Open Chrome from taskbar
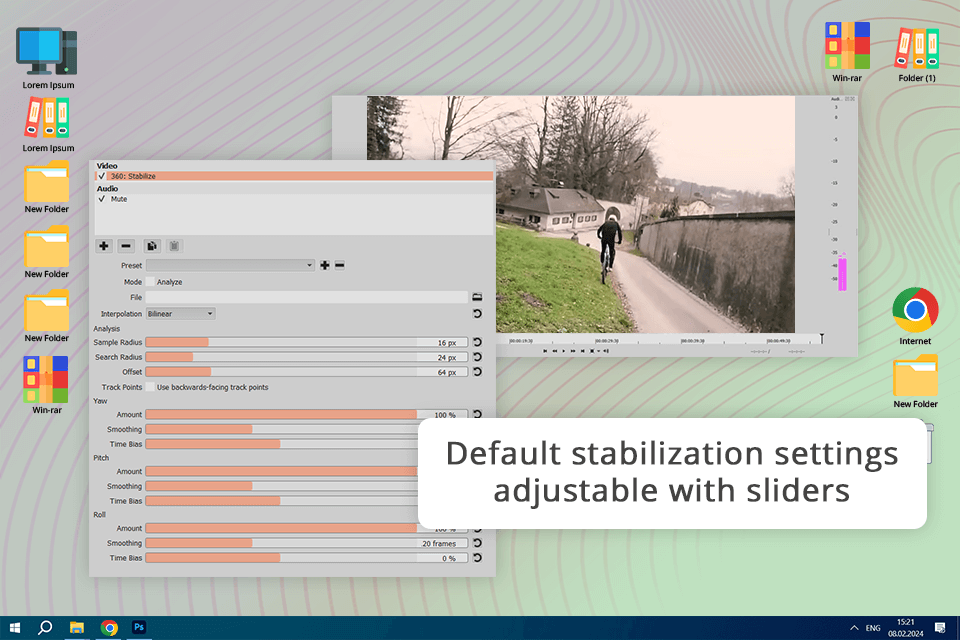960x640 pixels. [x=109, y=628]
